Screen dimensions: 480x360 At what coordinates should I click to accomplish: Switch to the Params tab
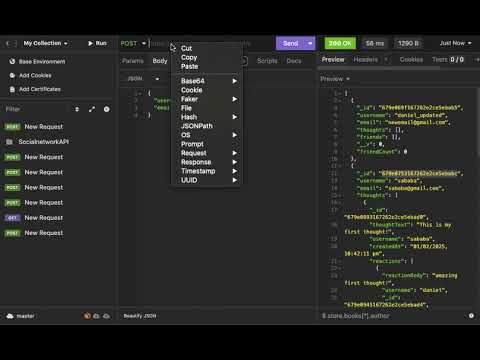133,61
